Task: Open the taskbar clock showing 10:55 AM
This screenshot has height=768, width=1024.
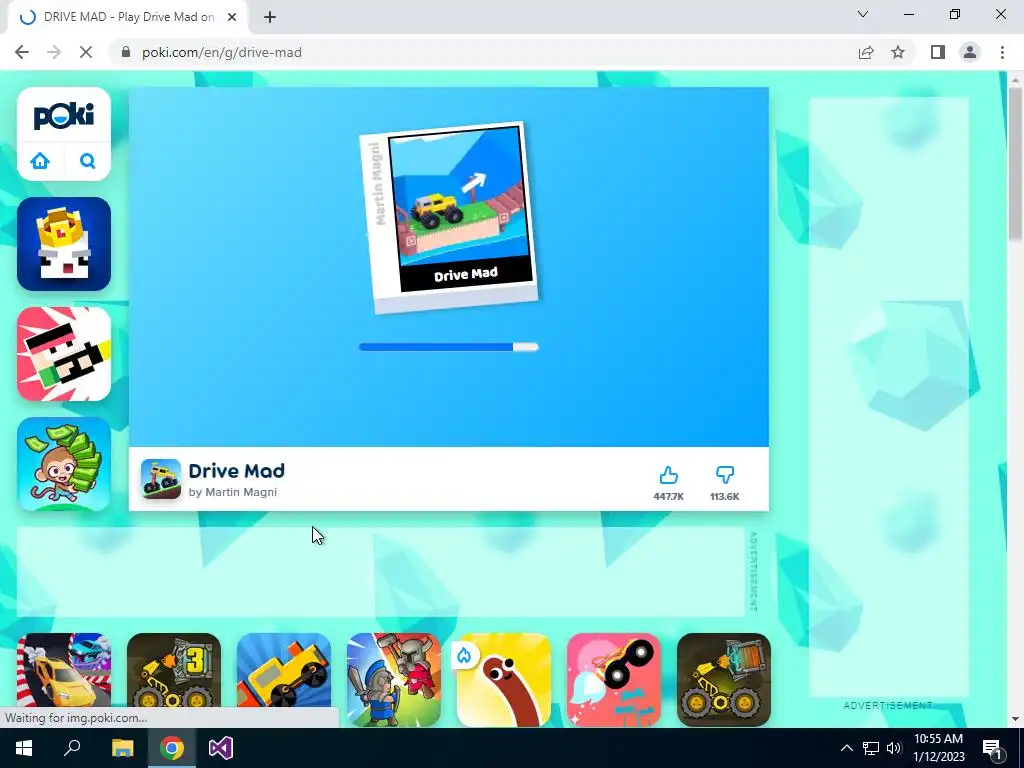Action: pyautogui.click(x=938, y=748)
